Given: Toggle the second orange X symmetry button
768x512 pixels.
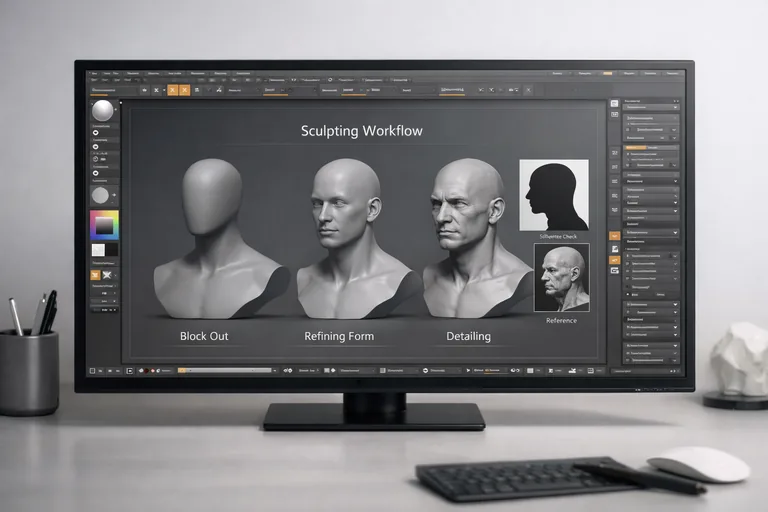Looking at the screenshot, I should [185, 90].
